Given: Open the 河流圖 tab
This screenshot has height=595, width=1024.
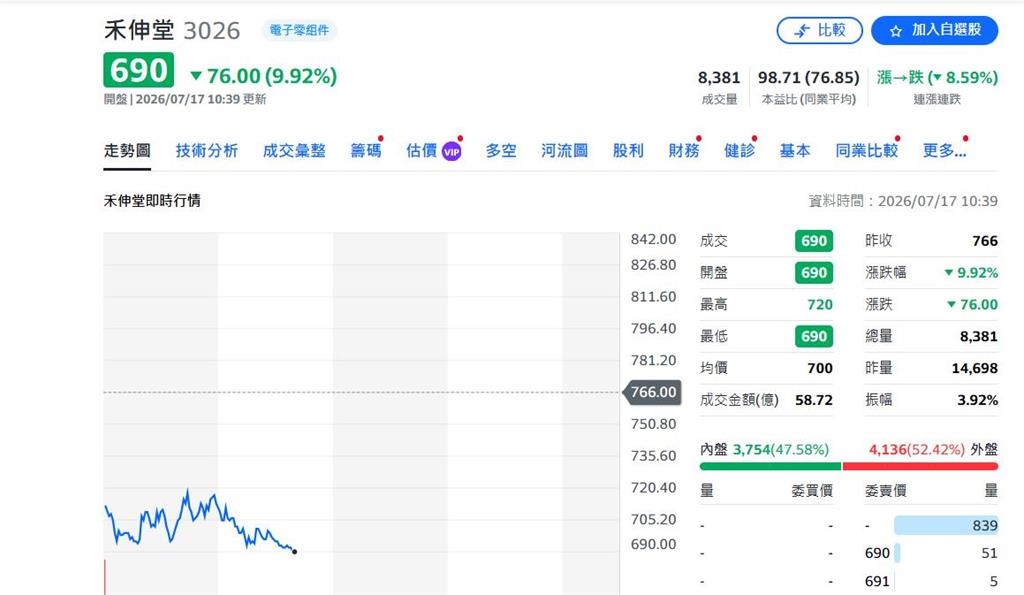Looking at the screenshot, I should point(564,150).
